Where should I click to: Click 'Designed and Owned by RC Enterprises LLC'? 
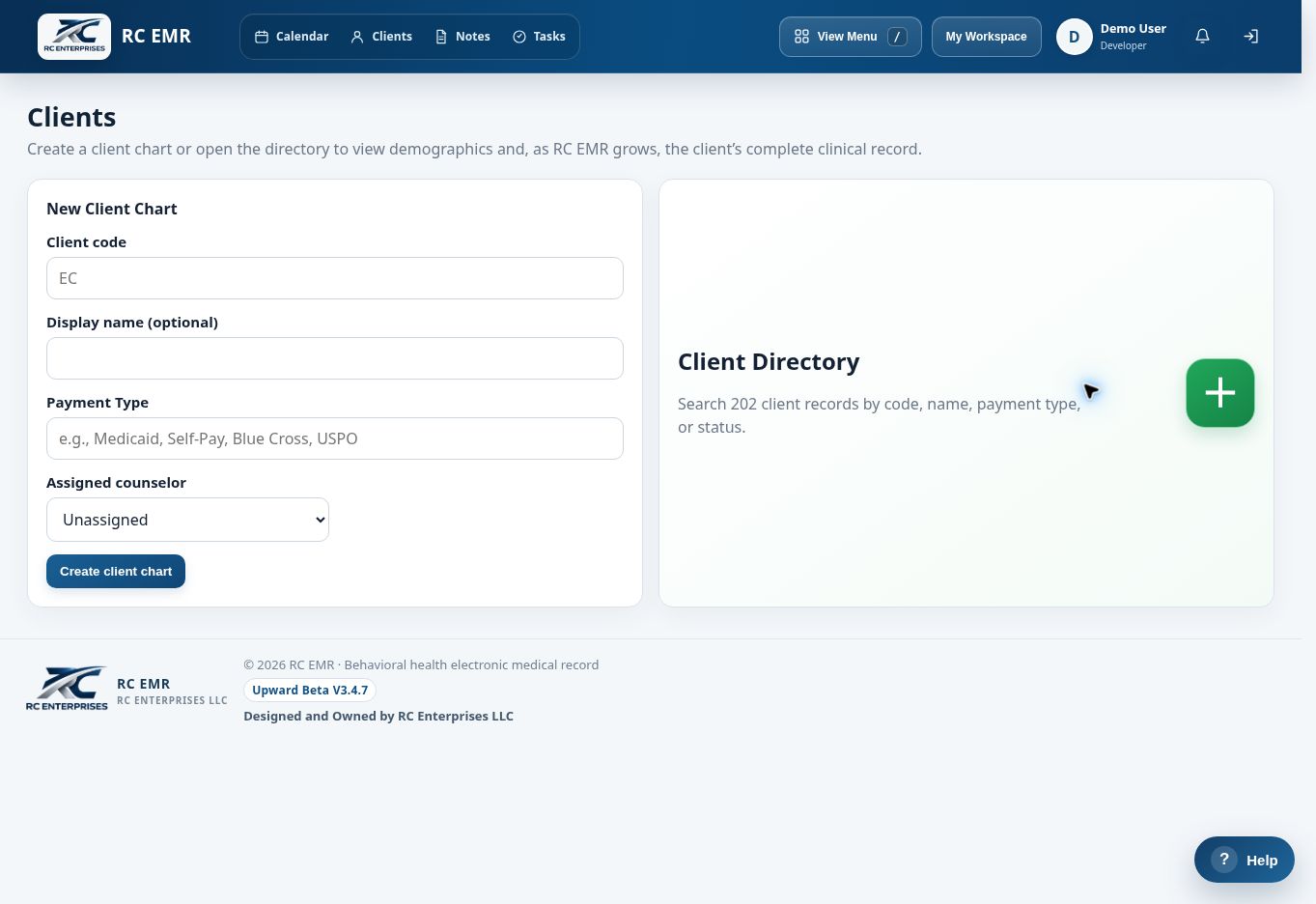pos(378,717)
